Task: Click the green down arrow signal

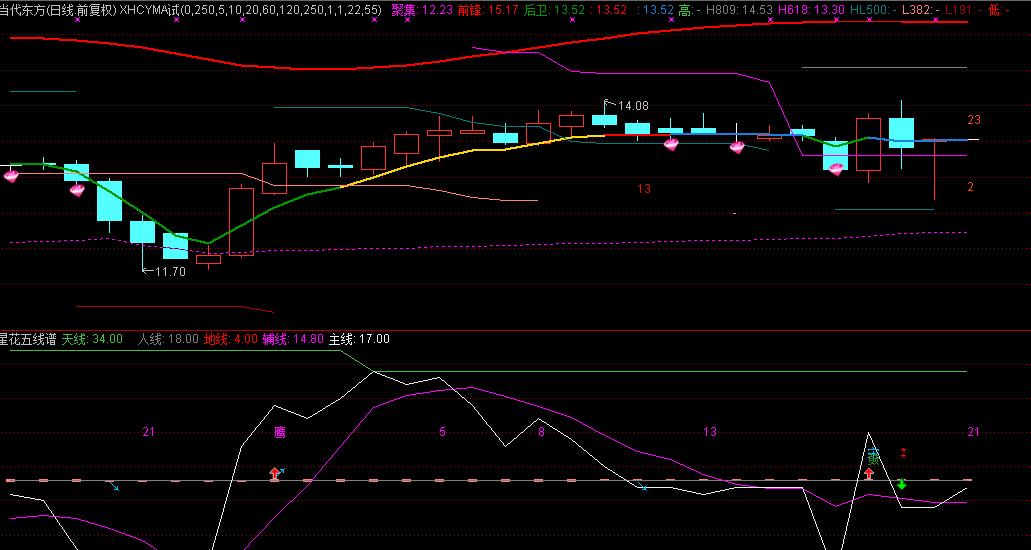Action: point(902,484)
